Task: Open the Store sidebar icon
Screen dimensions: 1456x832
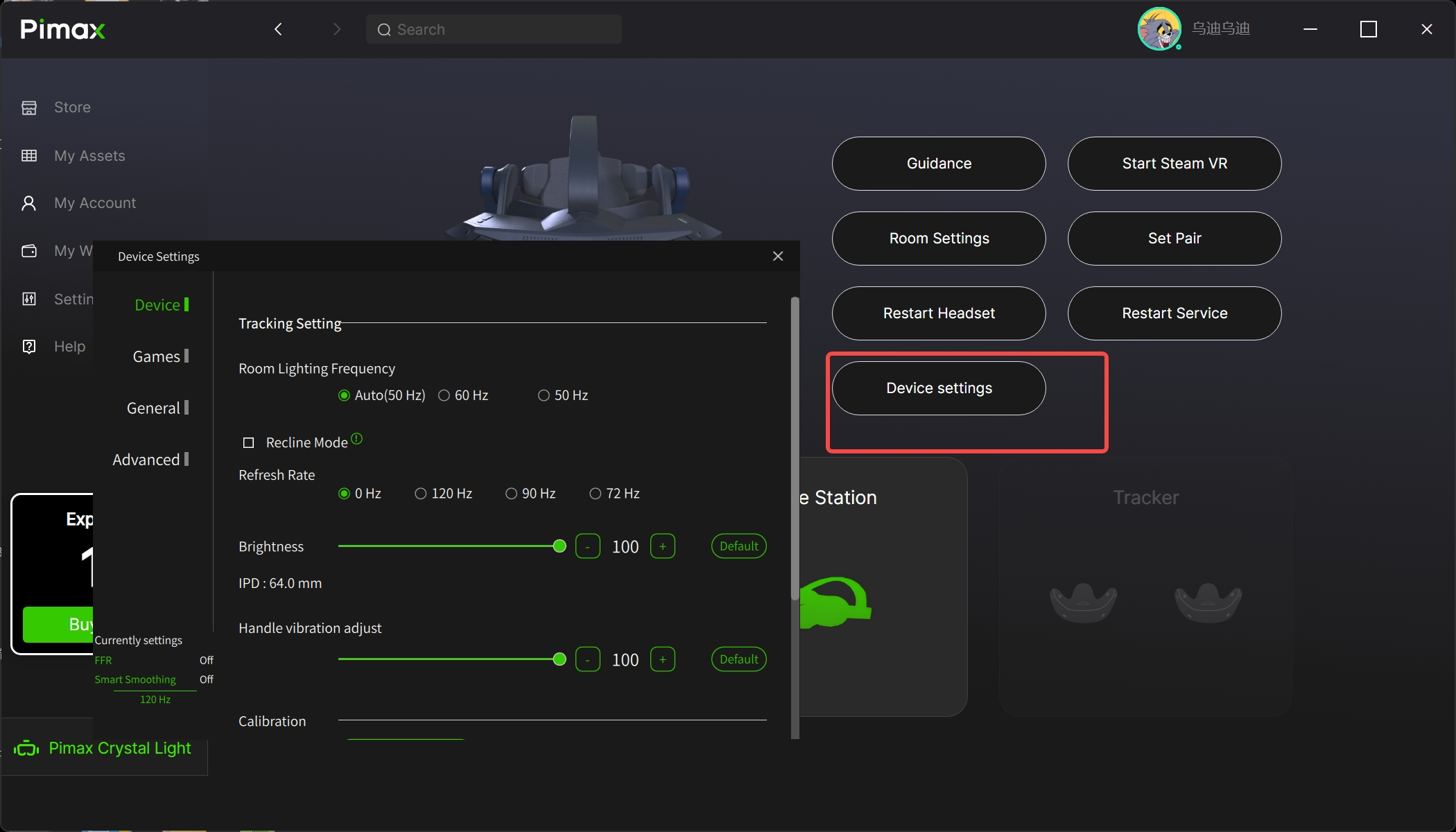Action: (29, 107)
